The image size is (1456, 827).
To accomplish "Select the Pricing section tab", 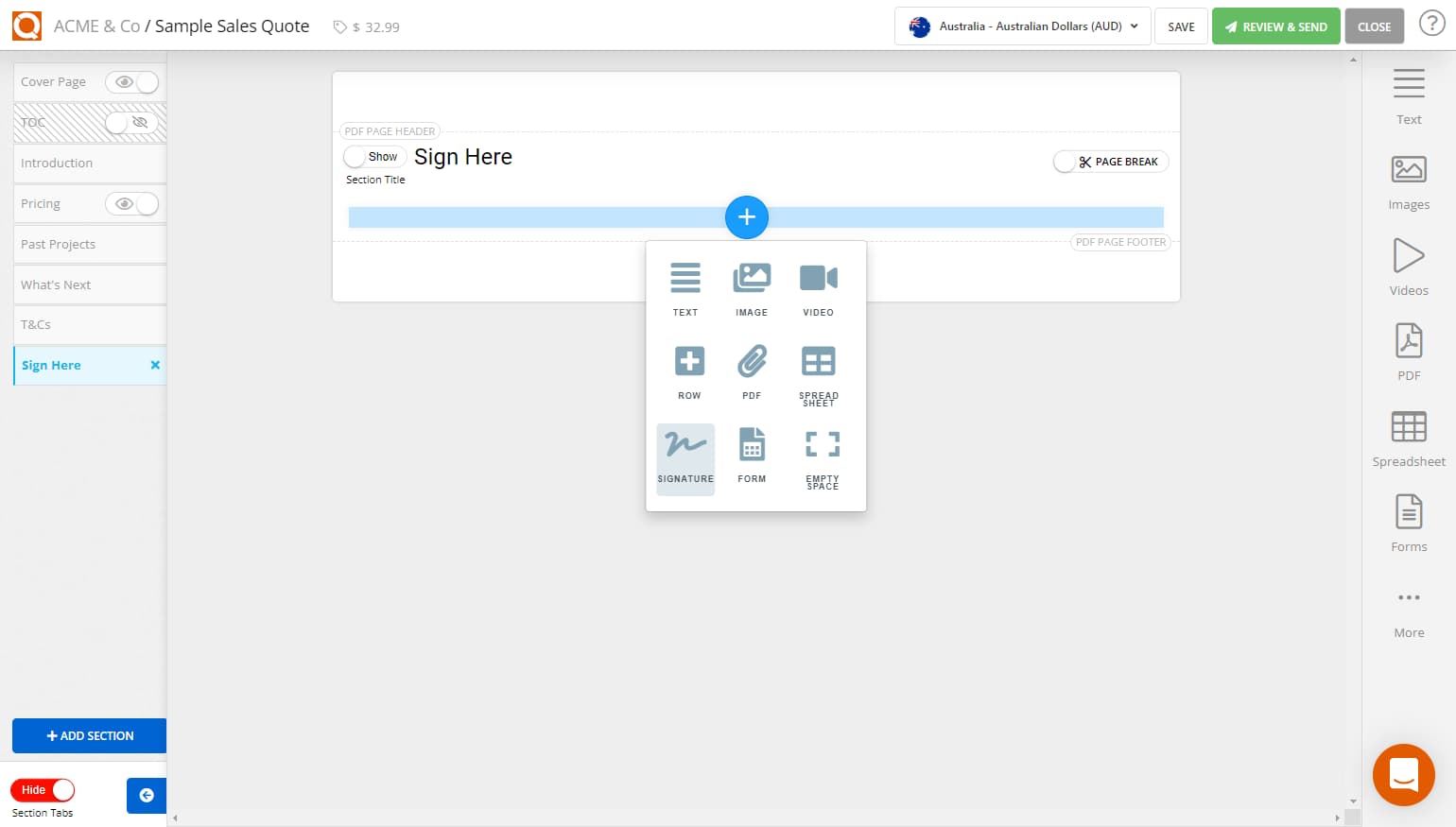I will tap(57, 203).
